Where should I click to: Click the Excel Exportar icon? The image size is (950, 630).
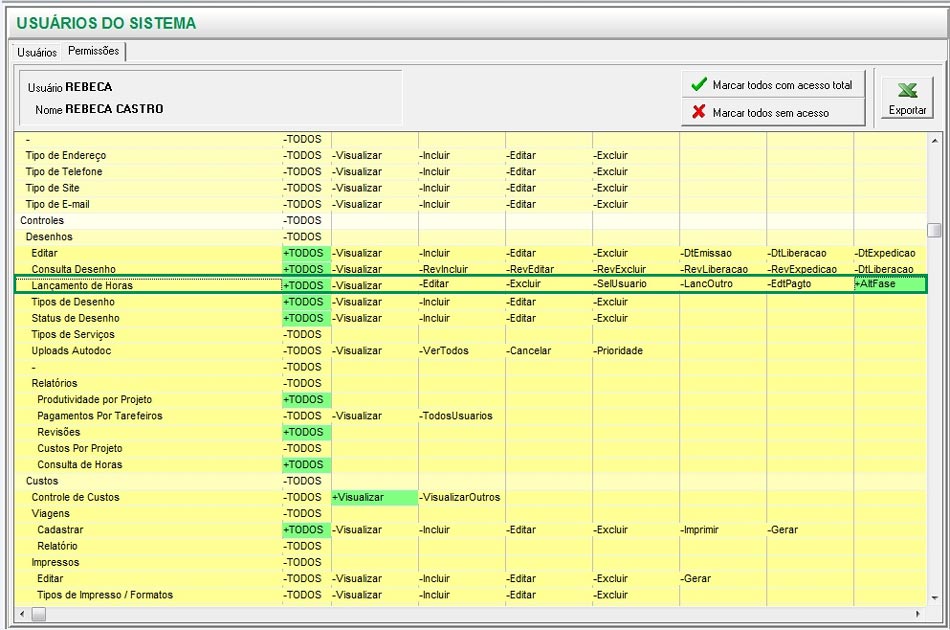907,89
